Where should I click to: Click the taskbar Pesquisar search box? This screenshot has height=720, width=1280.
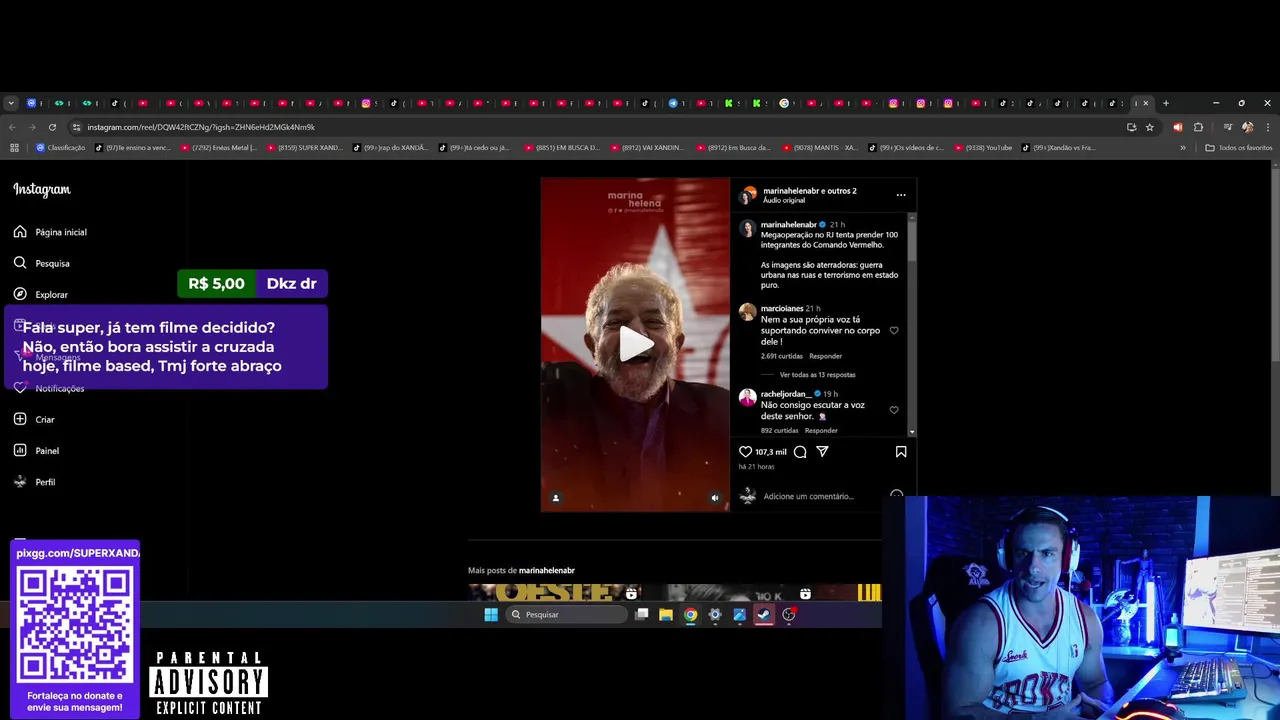(566, 614)
